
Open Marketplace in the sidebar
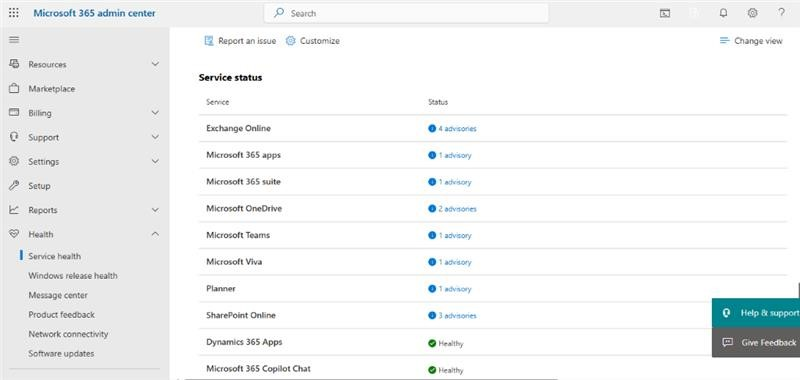coord(52,89)
